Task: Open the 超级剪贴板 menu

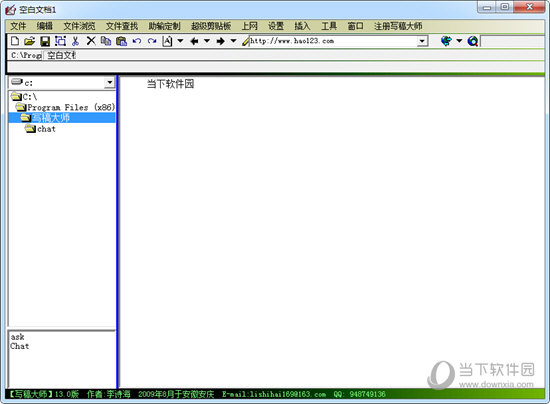Action: tap(211, 26)
